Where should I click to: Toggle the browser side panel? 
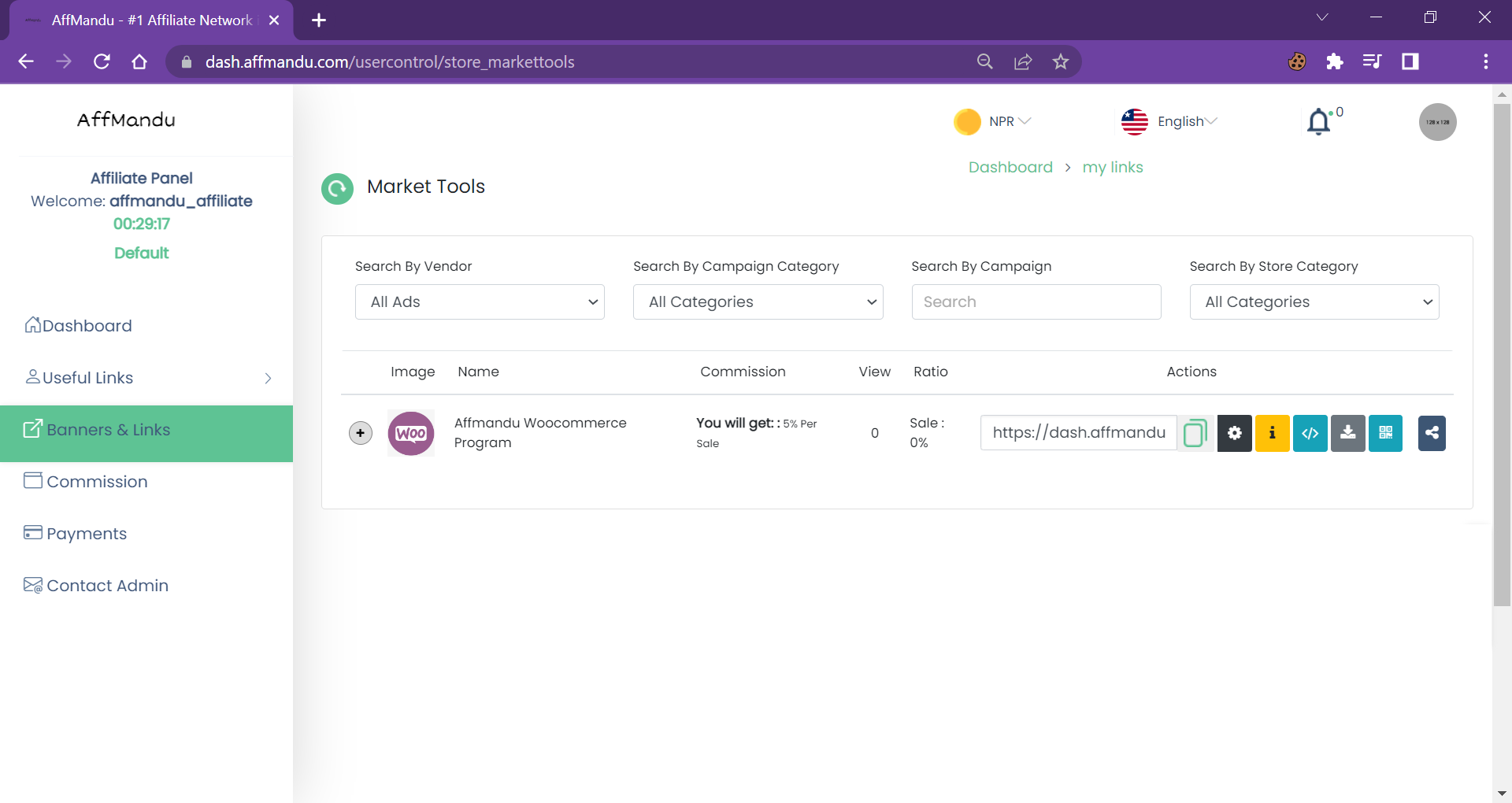[x=1410, y=61]
